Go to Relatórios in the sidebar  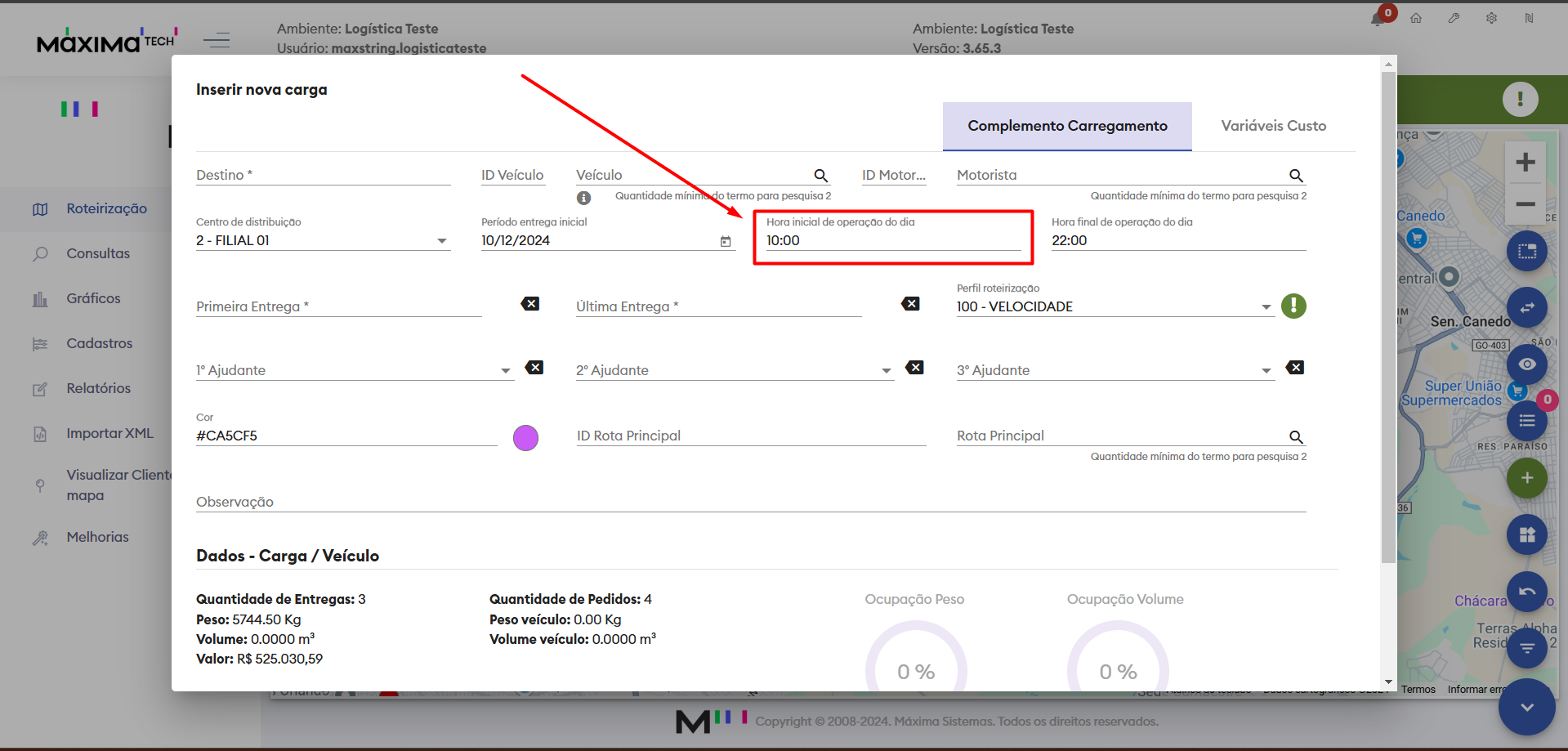(x=98, y=388)
